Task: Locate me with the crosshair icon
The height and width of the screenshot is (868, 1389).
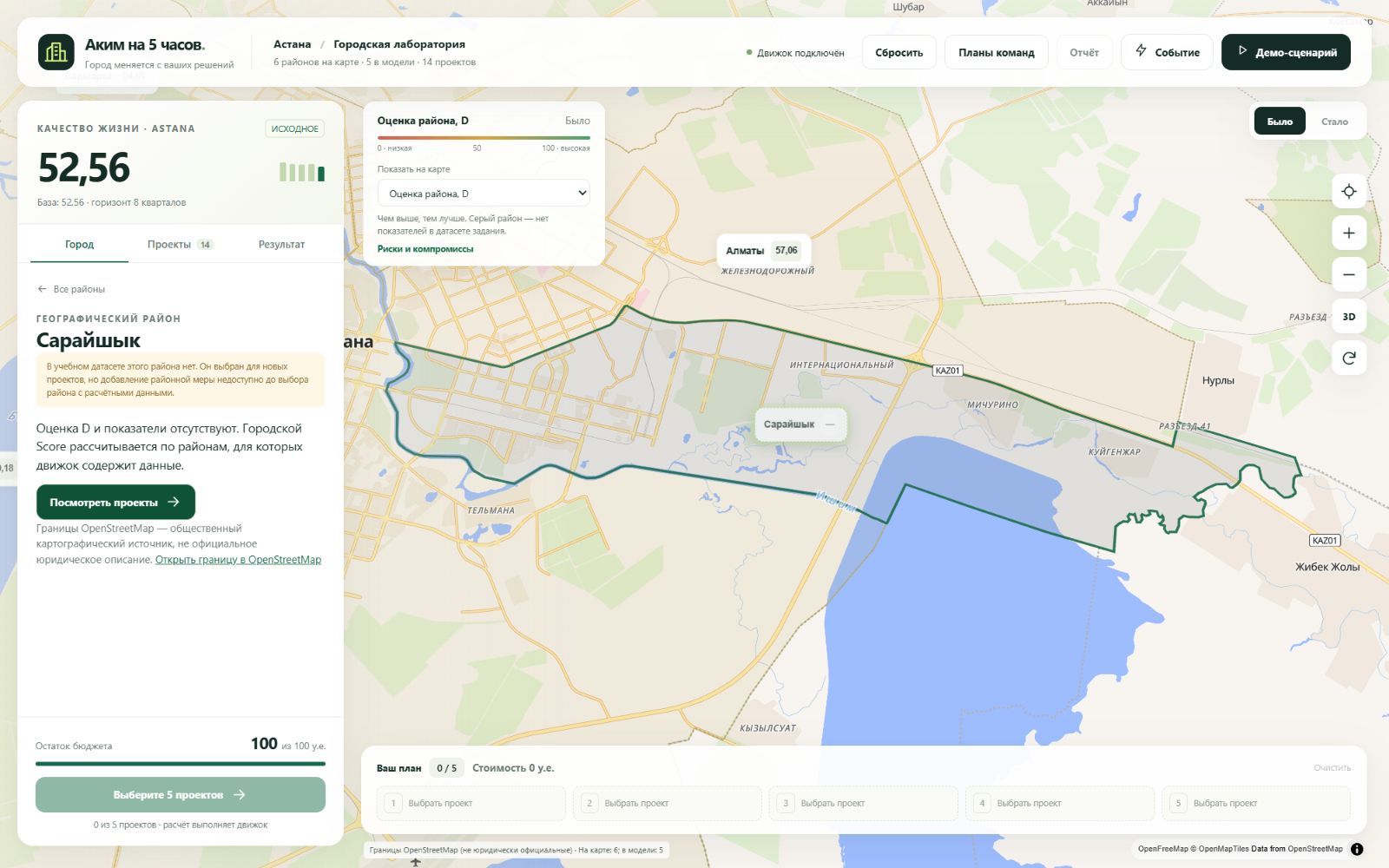Action: (1349, 191)
